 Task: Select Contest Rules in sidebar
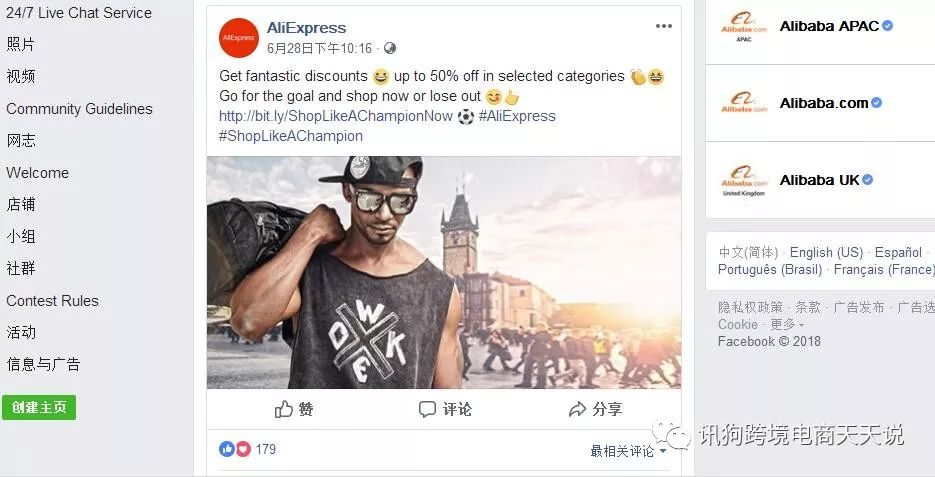(x=52, y=301)
